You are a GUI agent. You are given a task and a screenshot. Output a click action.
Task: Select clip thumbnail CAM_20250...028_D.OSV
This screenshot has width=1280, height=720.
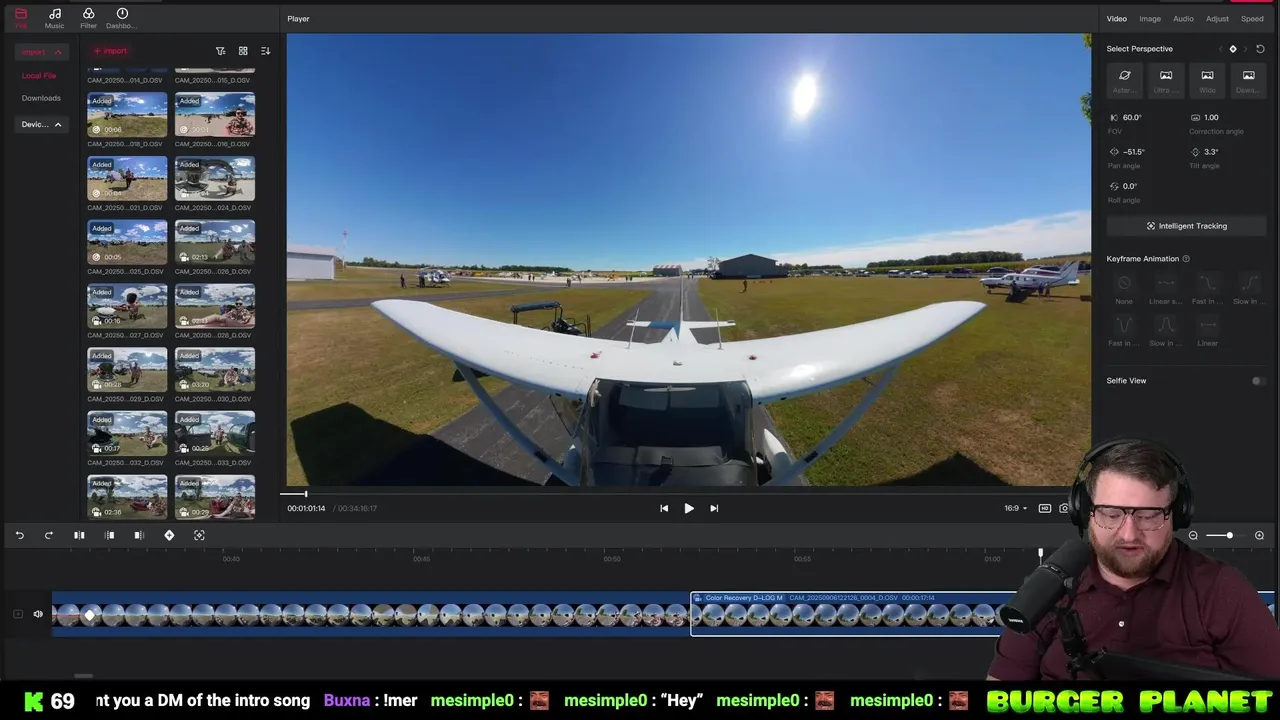(x=215, y=307)
